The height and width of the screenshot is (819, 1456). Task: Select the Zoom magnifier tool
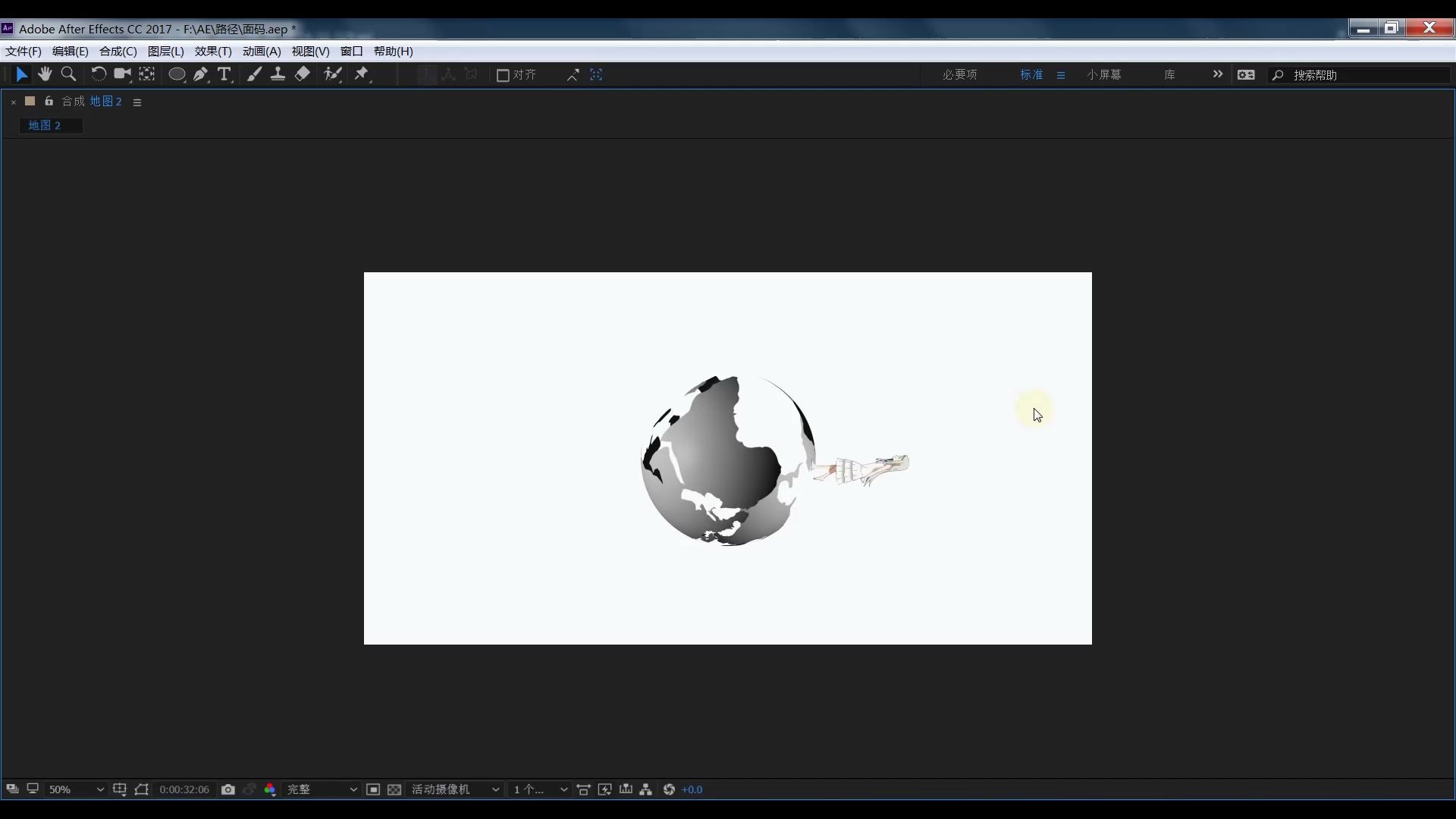(68, 74)
